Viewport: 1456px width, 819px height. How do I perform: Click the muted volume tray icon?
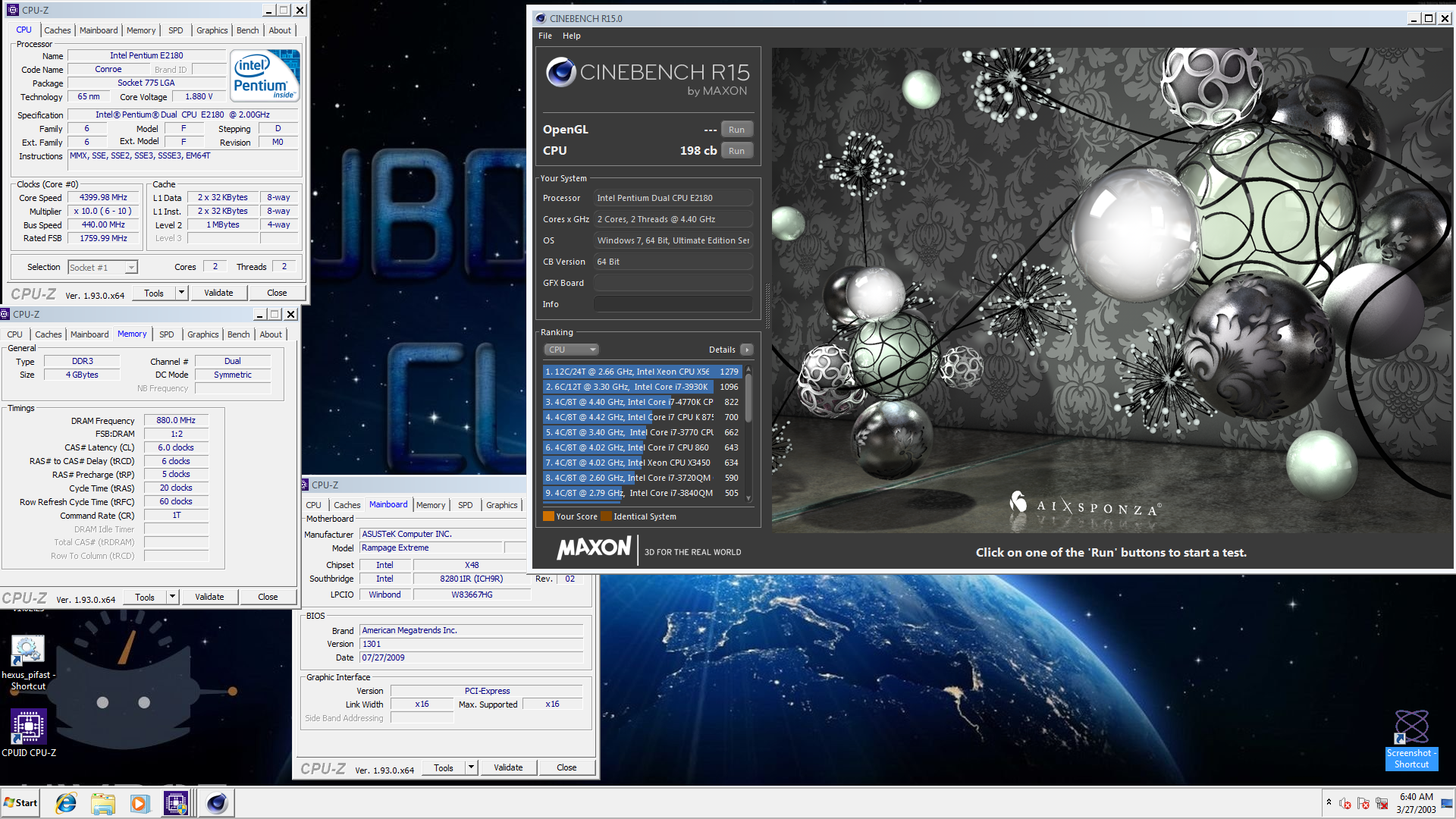pyautogui.click(x=1345, y=803)
